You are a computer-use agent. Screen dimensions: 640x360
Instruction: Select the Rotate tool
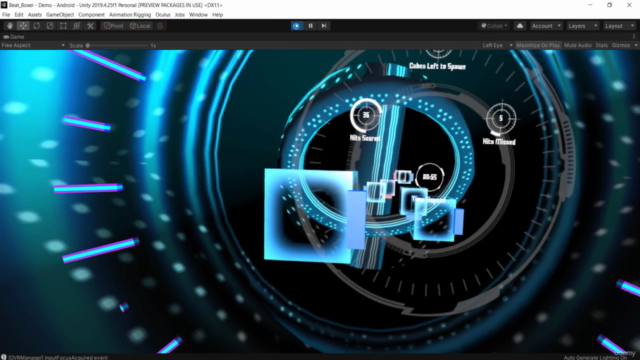point(37,26)
